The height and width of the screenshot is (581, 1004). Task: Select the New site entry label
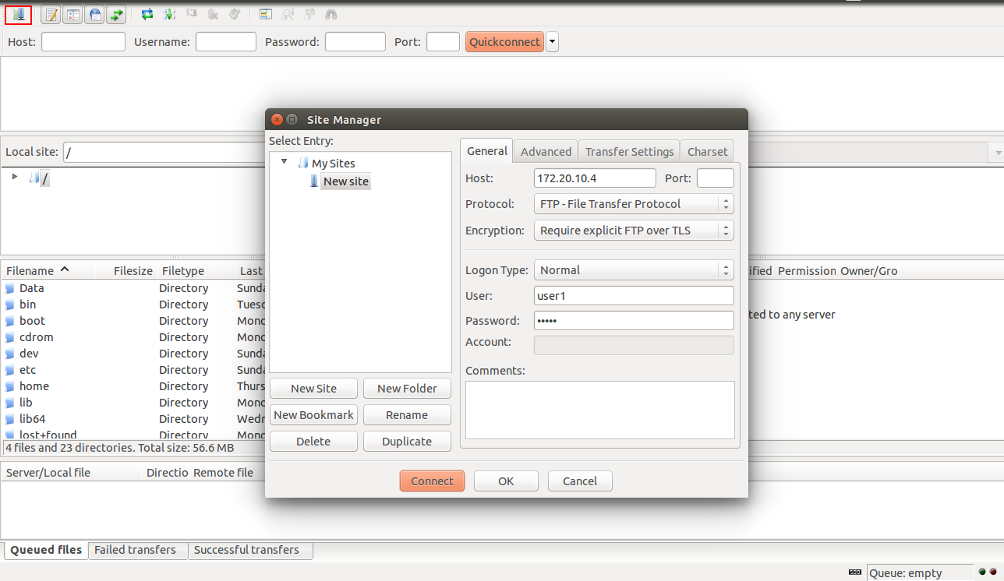(346, 181)
